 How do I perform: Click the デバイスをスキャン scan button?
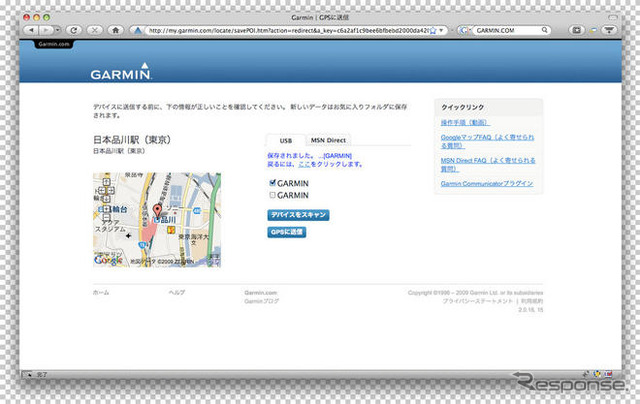click(x=298, y=215)
